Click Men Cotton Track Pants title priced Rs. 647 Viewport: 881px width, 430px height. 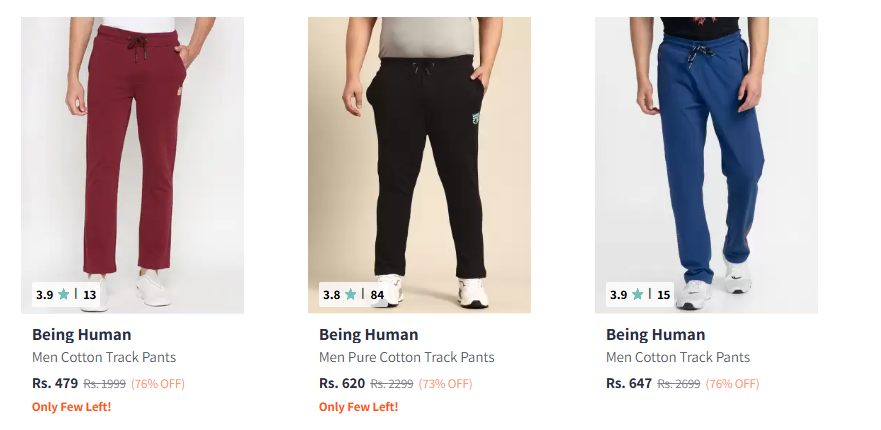point(678,358)
